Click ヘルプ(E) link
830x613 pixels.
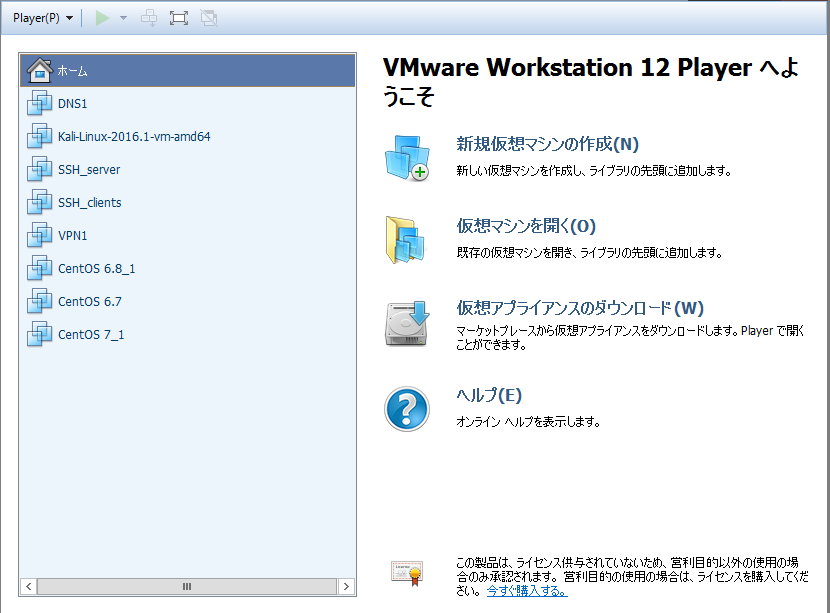pos(489,395)
